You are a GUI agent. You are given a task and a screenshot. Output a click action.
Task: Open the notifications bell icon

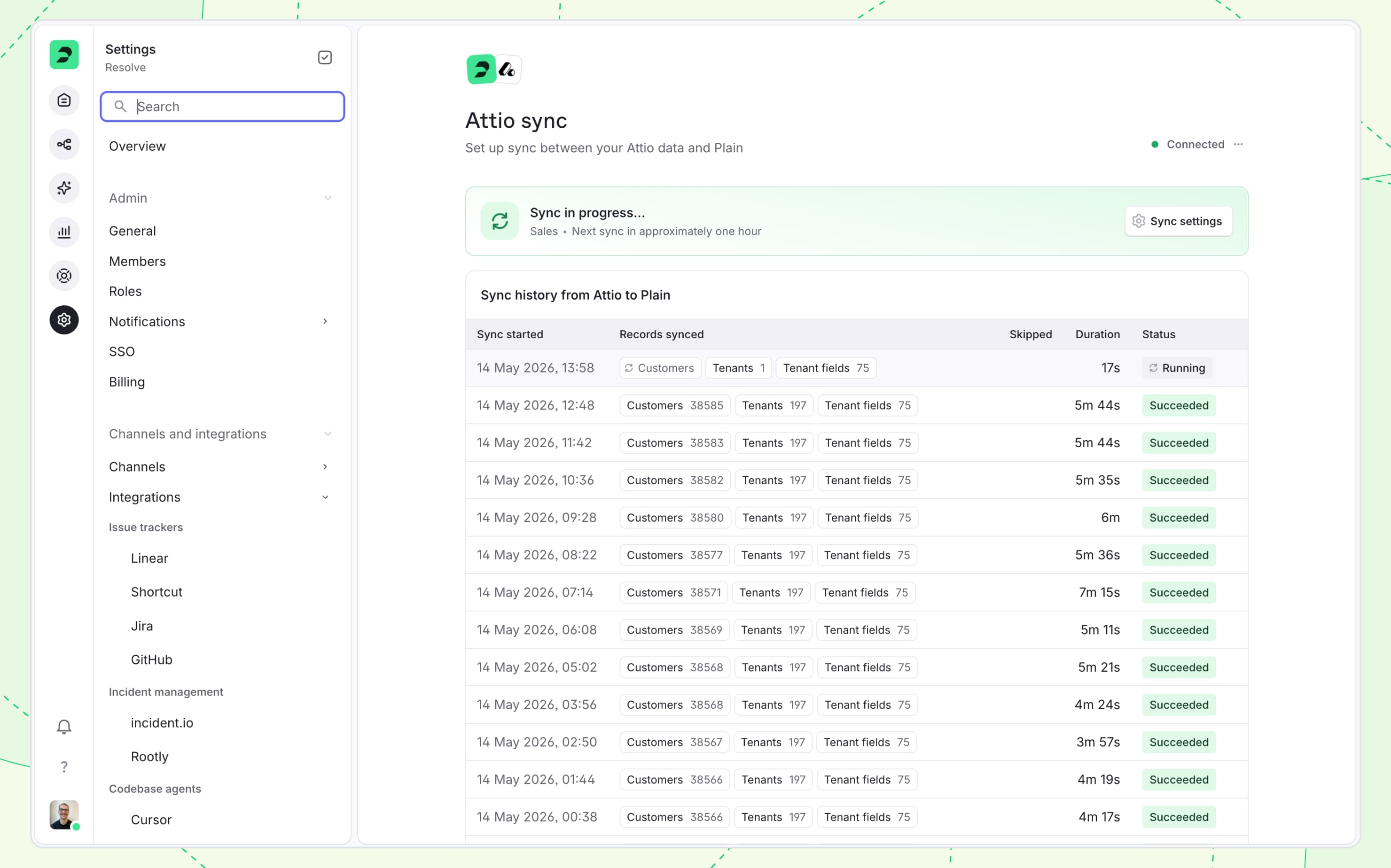coord(64,727)
